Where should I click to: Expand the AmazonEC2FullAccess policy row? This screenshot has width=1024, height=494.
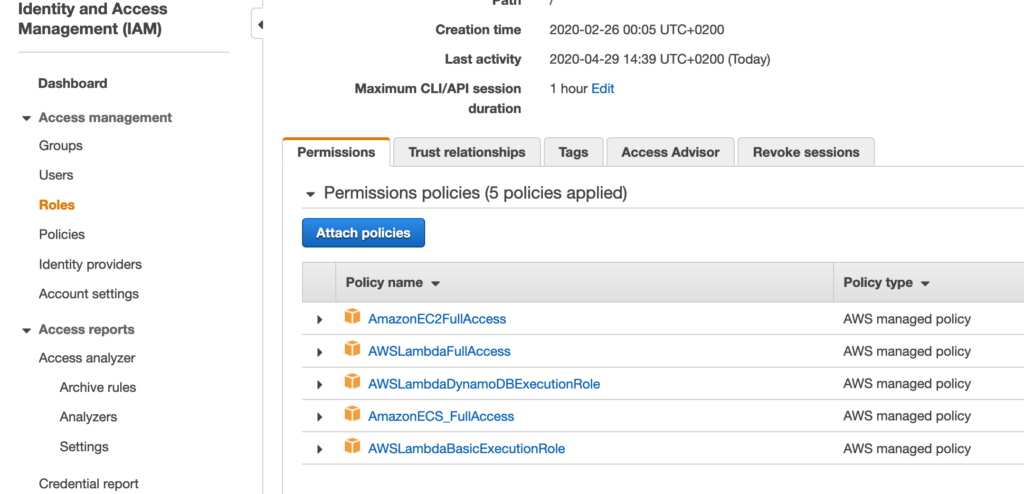(319, 320)
